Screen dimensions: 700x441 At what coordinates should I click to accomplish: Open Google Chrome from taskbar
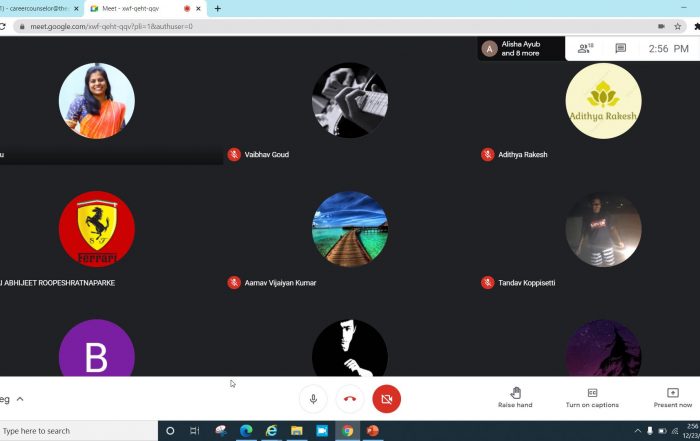coord(348,431)
